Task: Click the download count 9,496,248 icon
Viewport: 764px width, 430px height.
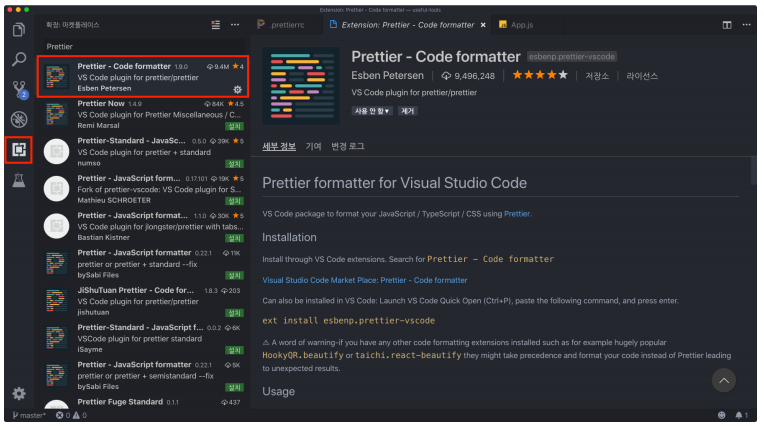Action: (x=446, y=76)
